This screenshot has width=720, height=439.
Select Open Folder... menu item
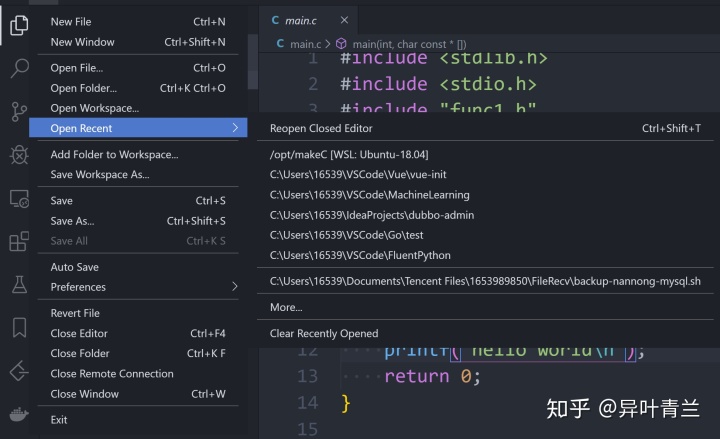pyautogui.click(x=138, y=88)
